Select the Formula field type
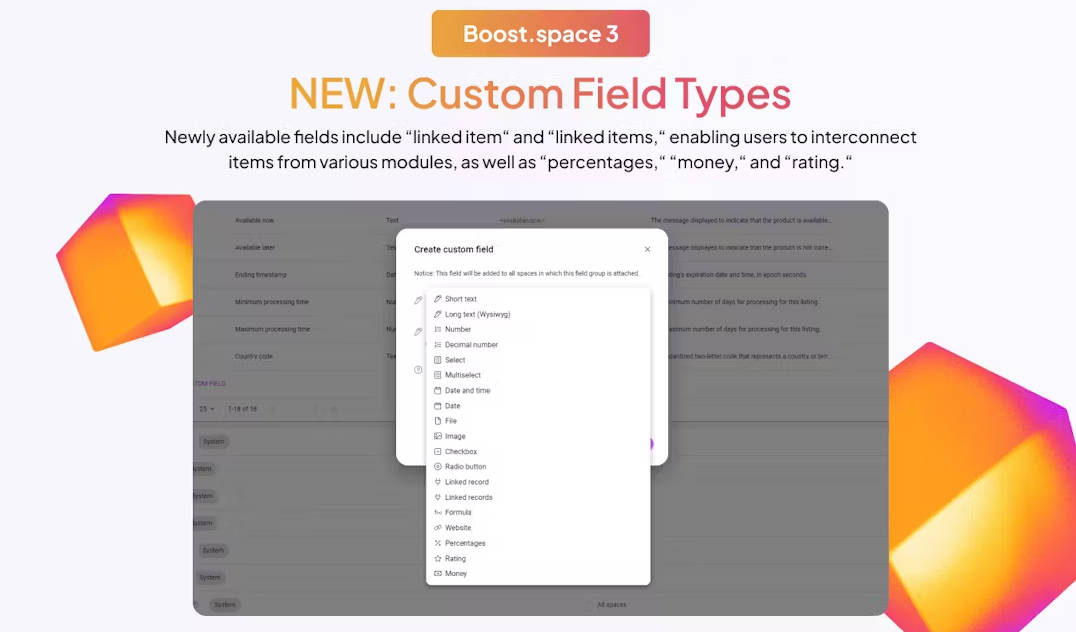Image resolution: width=1076 pixels, height=632 pixels. click(458, 513)
